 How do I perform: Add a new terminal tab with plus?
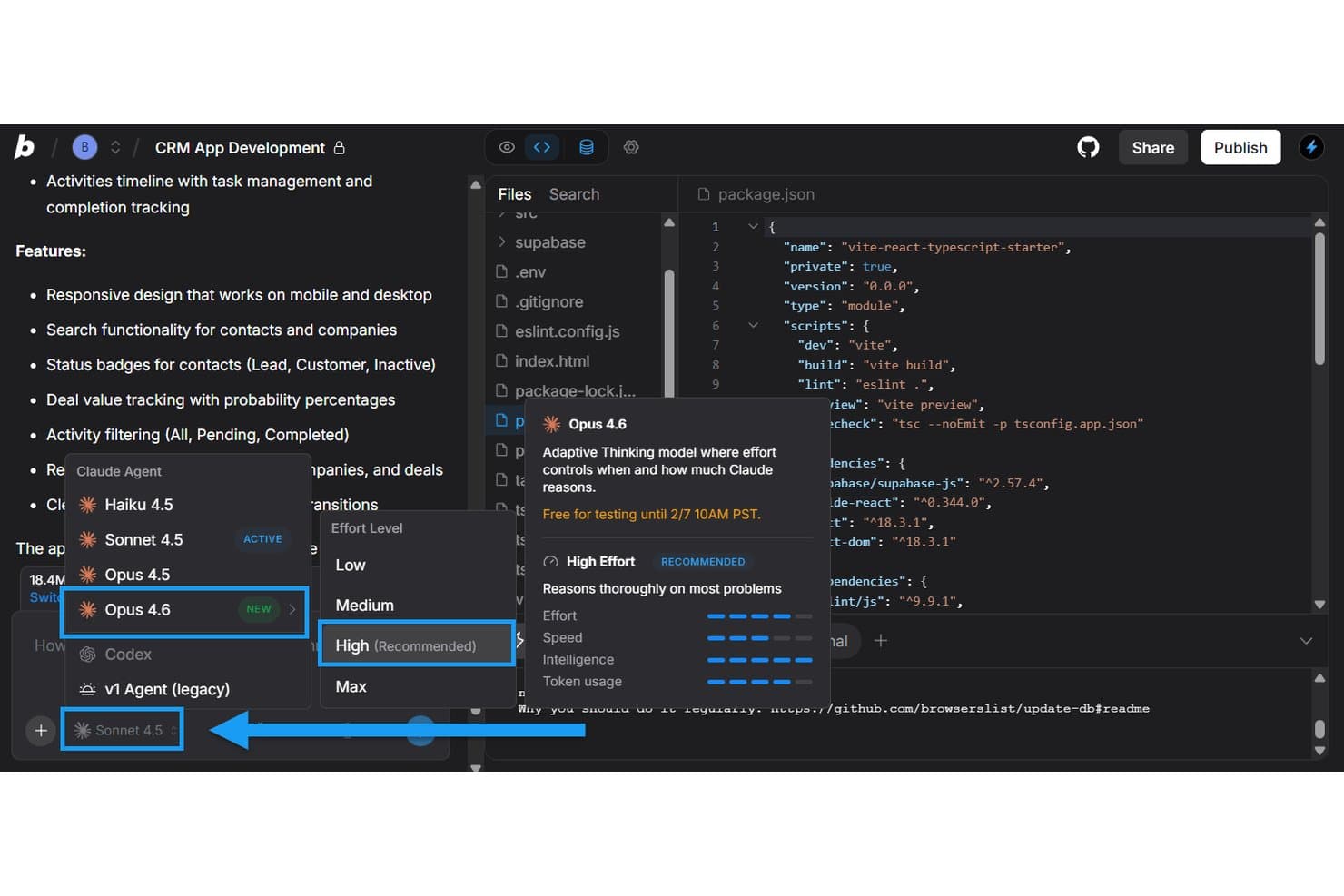click(x=880, y=641)
